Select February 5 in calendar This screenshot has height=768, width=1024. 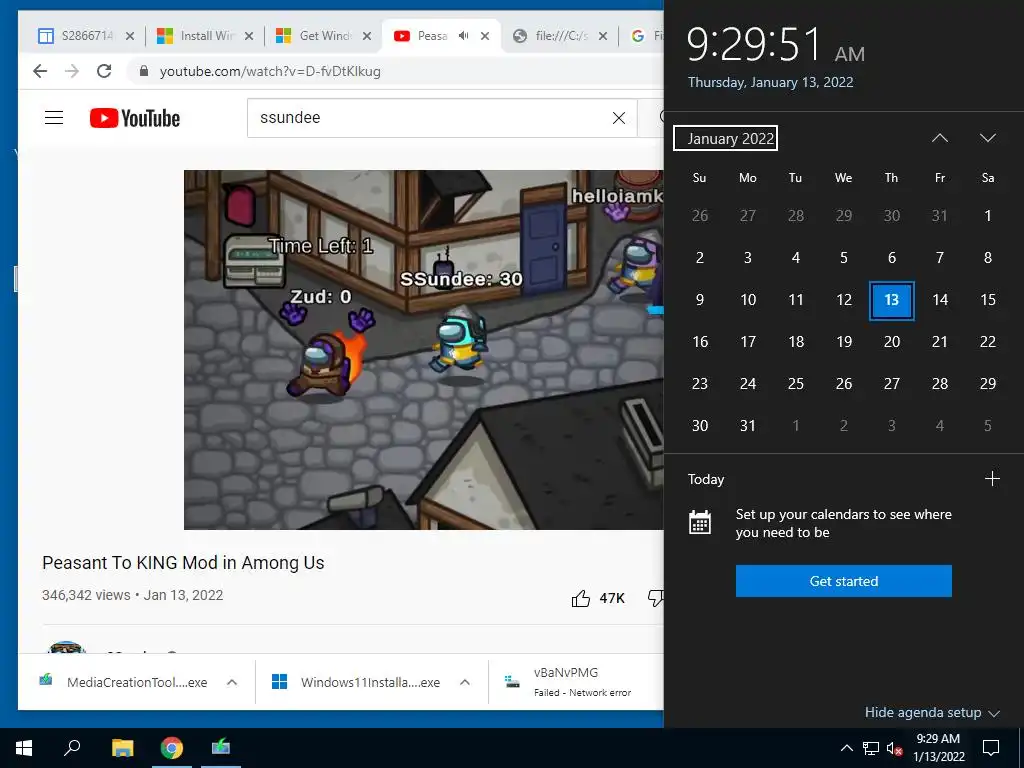(x=987, y=426)
